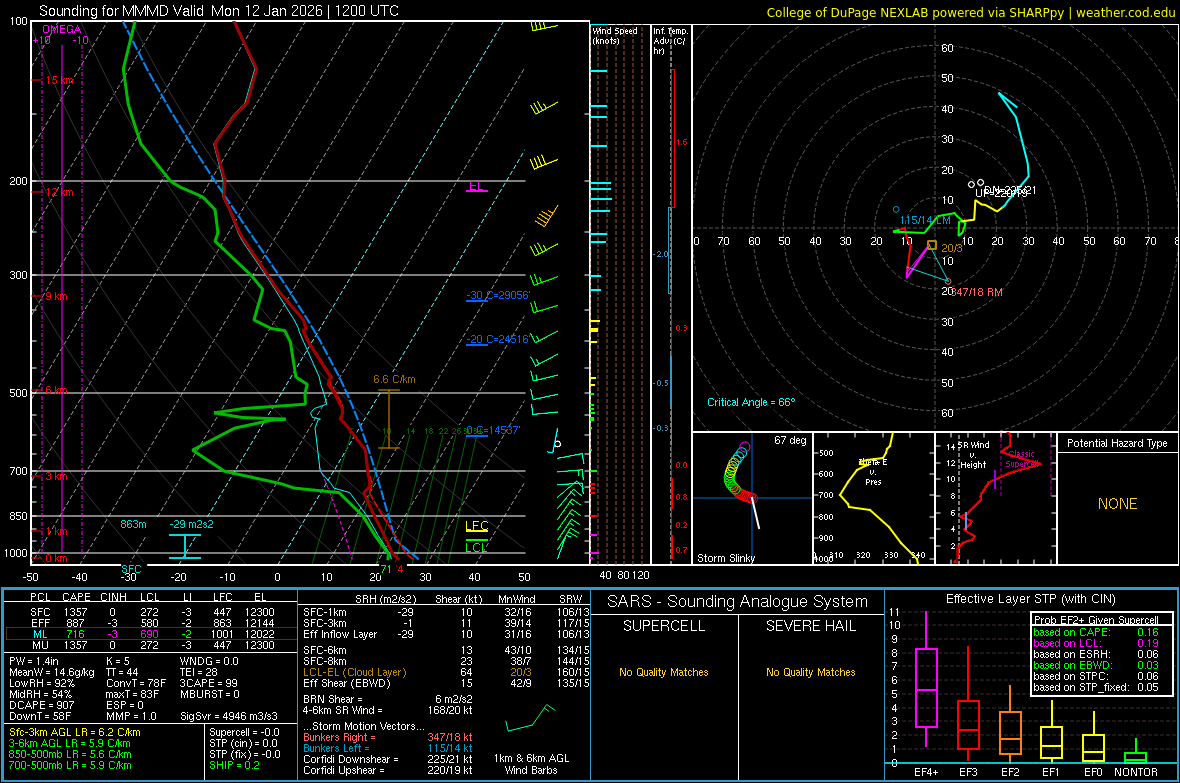
Task: Click 'SARS - Sounding Analogue System' heading
Action: [737, 602]
